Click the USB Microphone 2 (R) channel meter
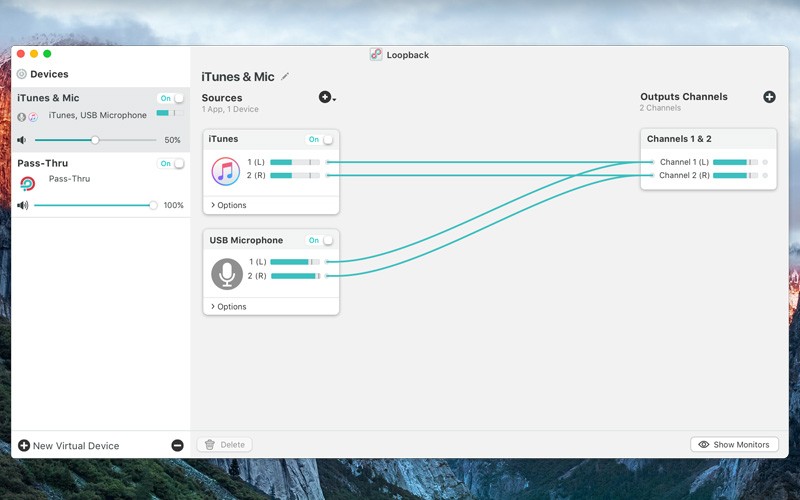This screenshot has height=500, width=800. [x=295, y=276]
